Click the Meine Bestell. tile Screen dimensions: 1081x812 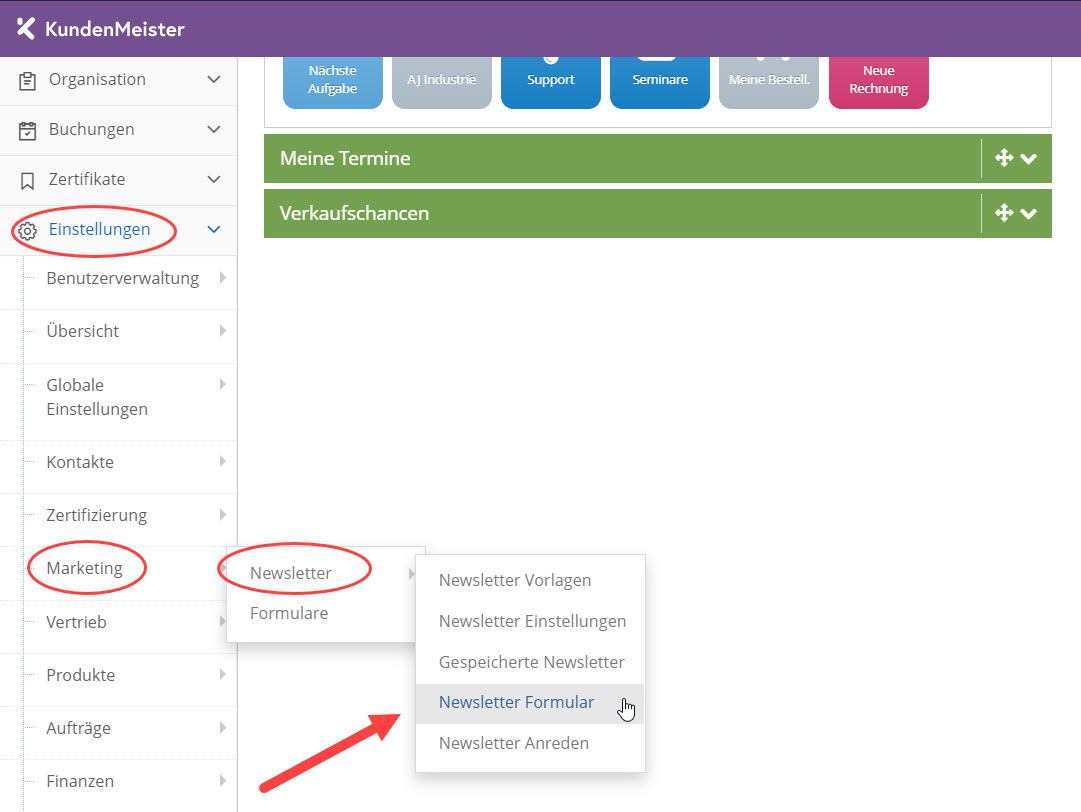(769, 83)
